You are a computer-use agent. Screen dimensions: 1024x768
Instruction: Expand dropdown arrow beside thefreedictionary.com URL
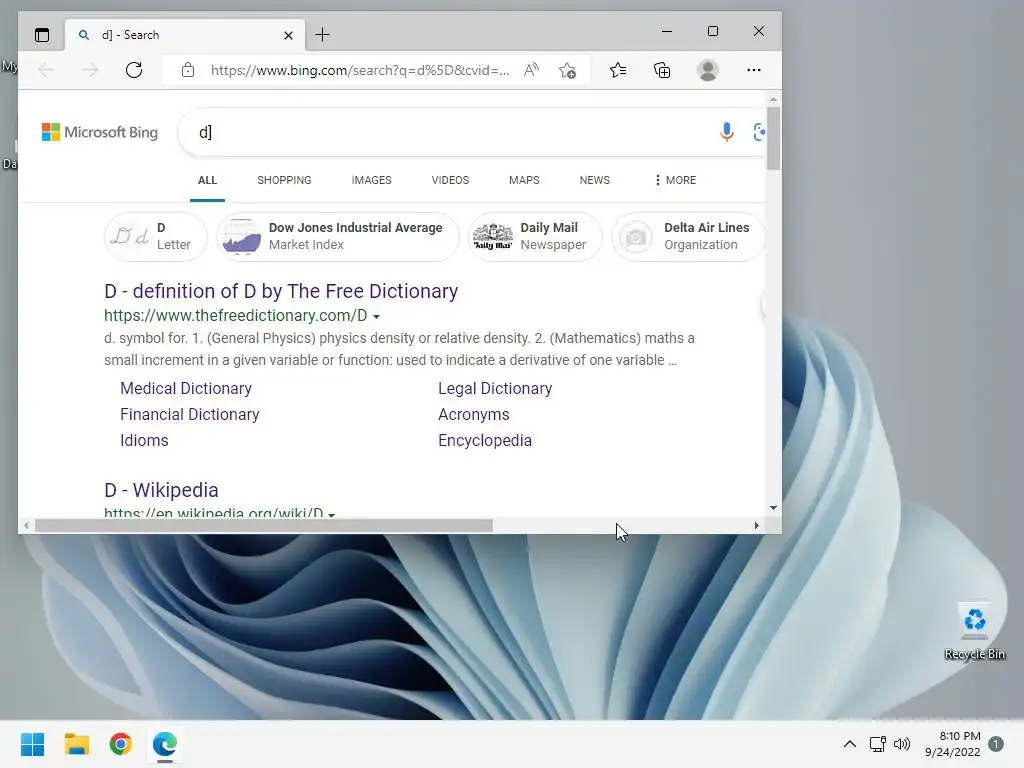coord(376,317)
